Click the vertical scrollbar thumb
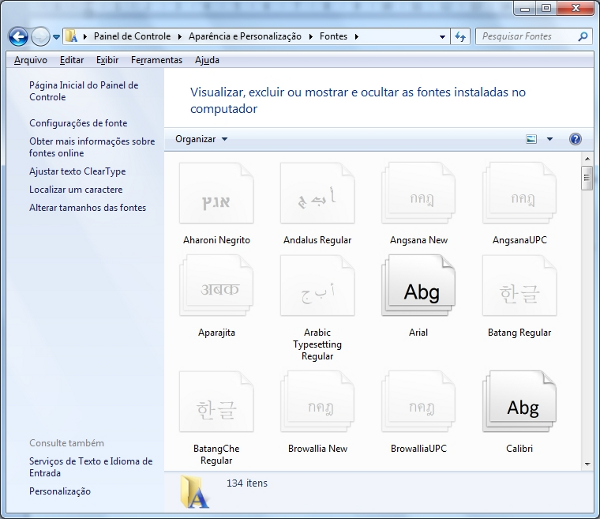 pos(586,178)
